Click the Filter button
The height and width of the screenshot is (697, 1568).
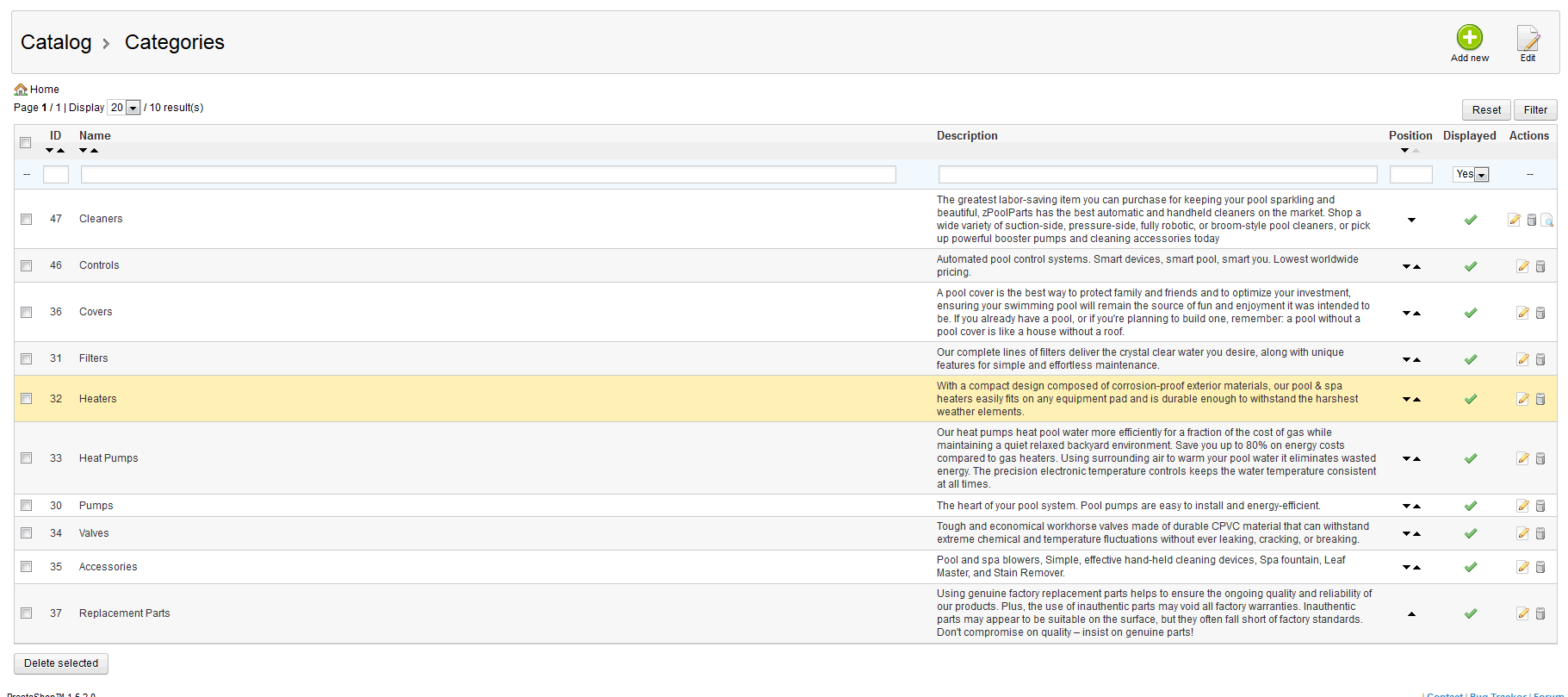[1535, 110]
